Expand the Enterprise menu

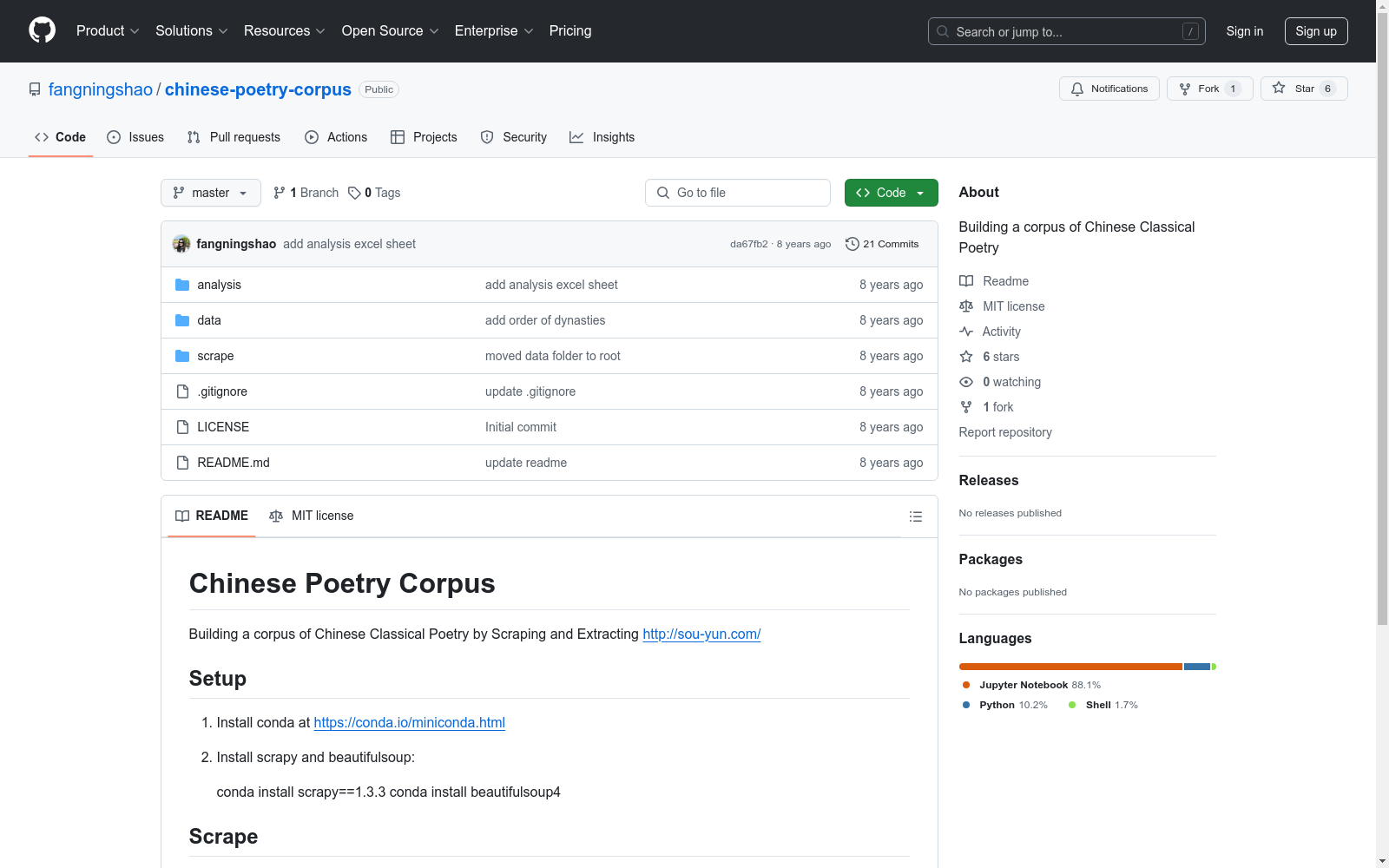coord(494,31)
